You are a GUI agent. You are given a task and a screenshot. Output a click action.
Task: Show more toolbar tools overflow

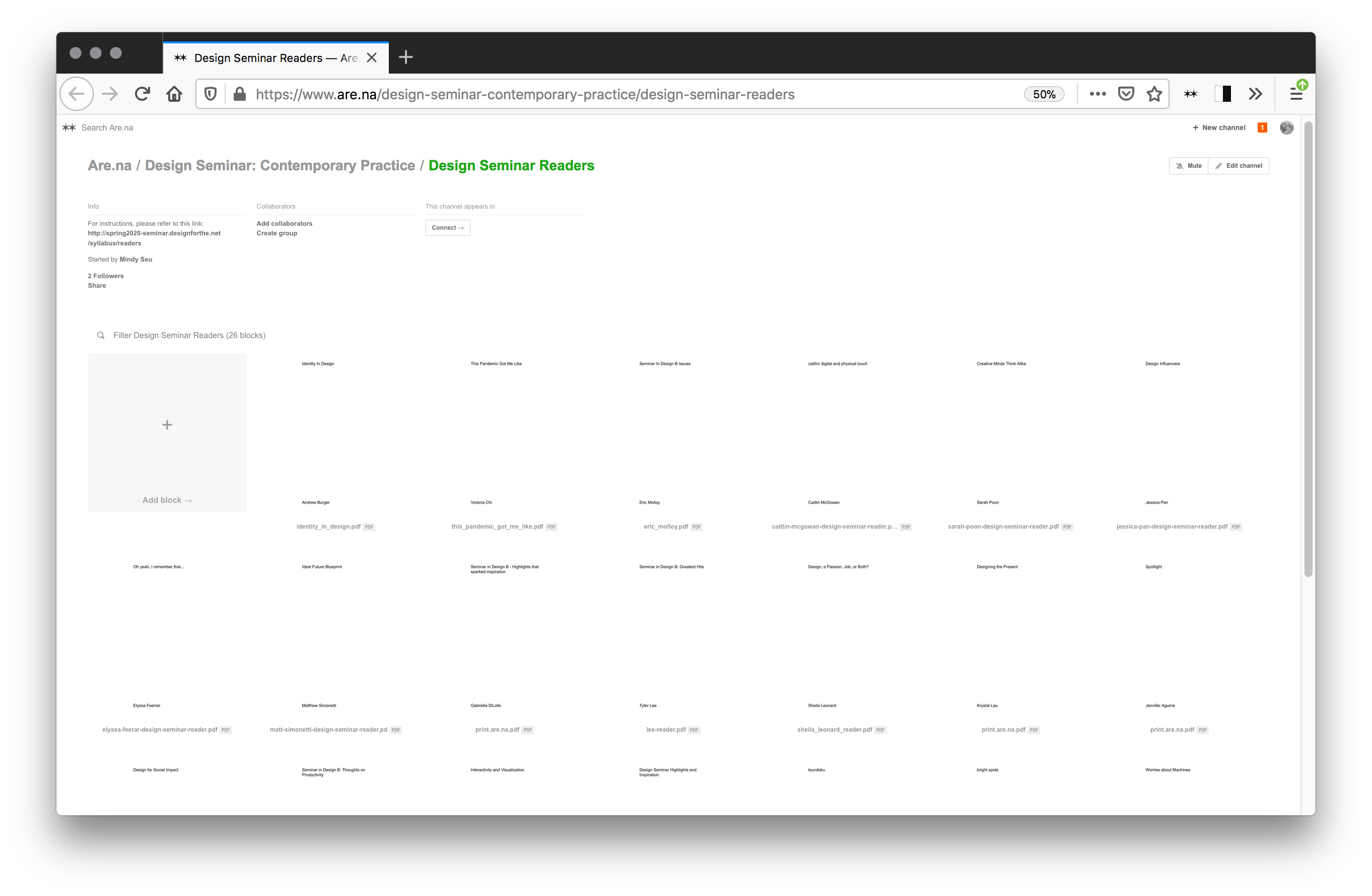click(1255, 94)
